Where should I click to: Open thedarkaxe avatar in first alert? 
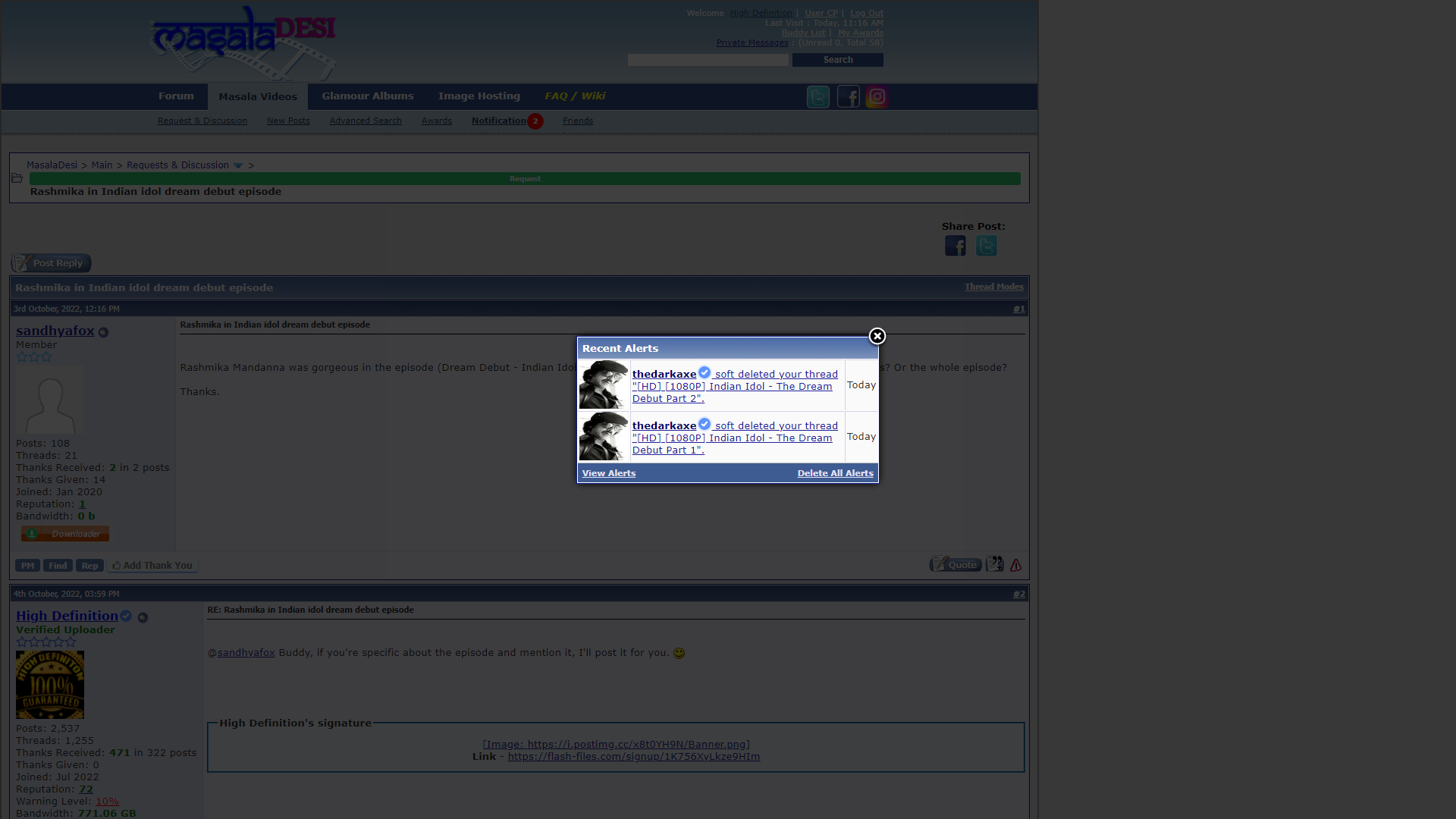tap(604, 384)
